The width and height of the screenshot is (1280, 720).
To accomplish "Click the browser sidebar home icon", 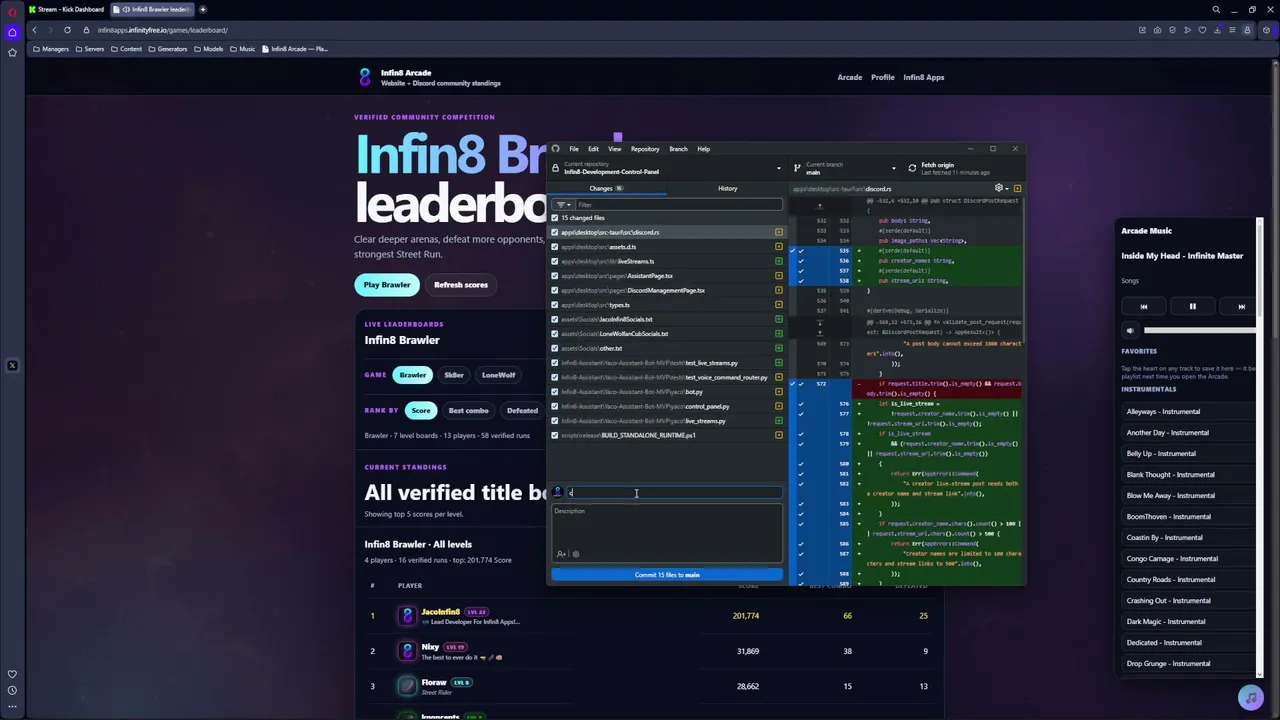I will (x=12, y=32).
